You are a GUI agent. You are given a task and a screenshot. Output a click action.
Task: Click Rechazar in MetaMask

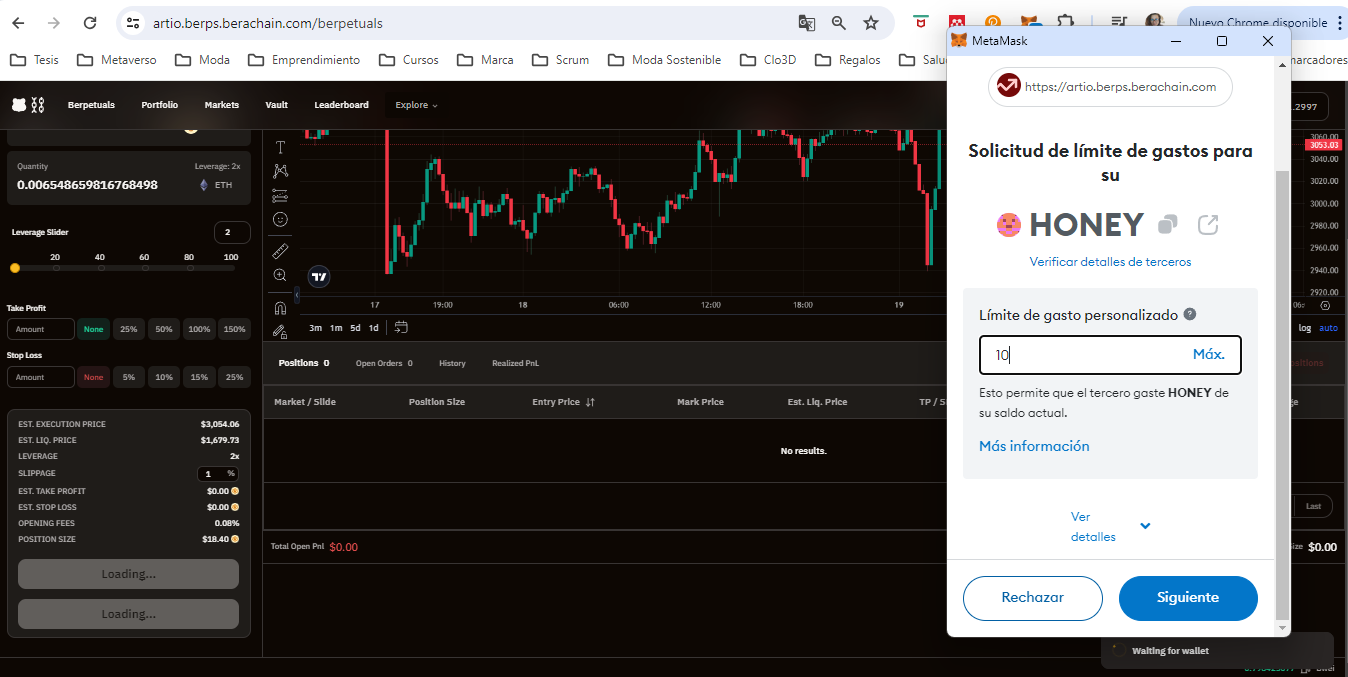pos(1033,598)
